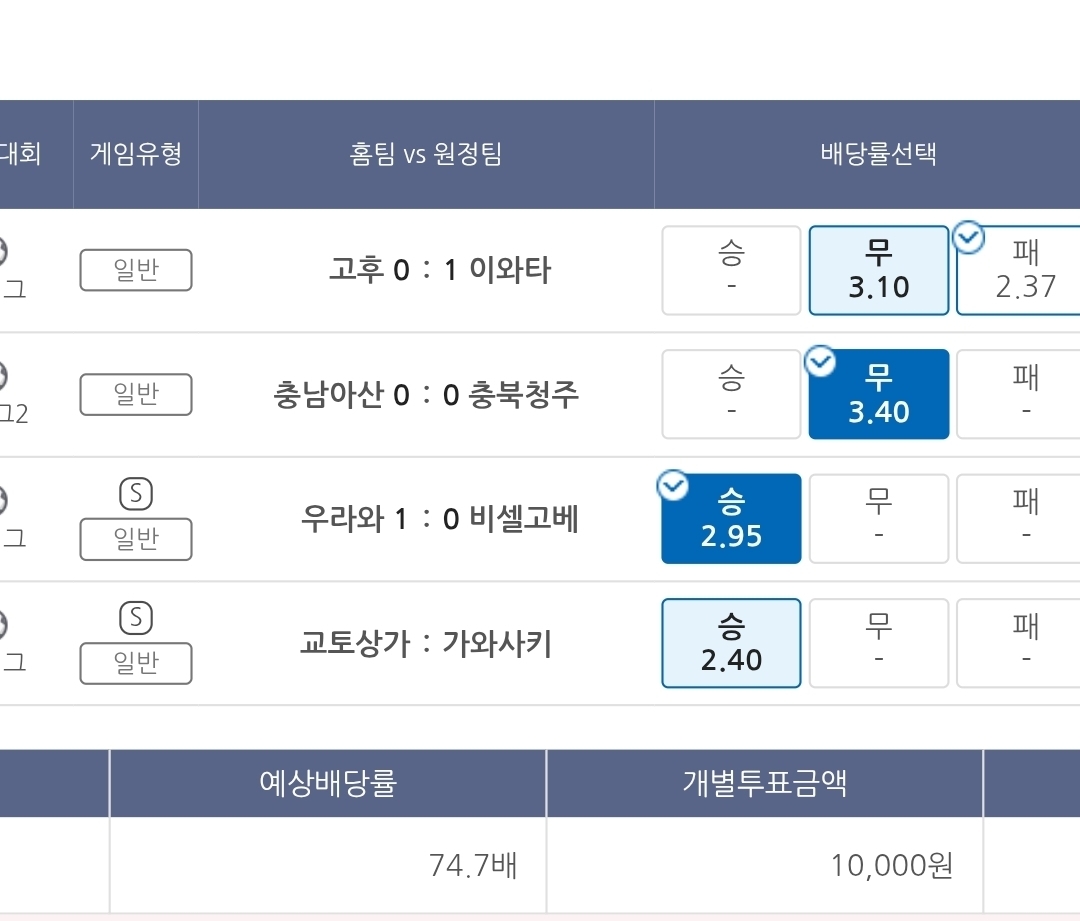Viewport: 1080px width, 921px height.
Task: Click the 게임유형 column header
Action: (x=136, y=154)
